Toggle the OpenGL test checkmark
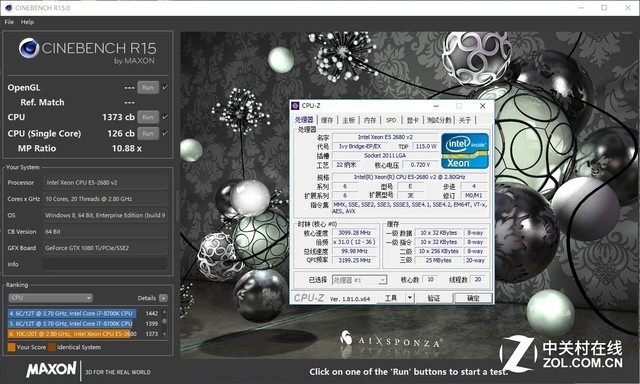 click(x=165, y=87)
